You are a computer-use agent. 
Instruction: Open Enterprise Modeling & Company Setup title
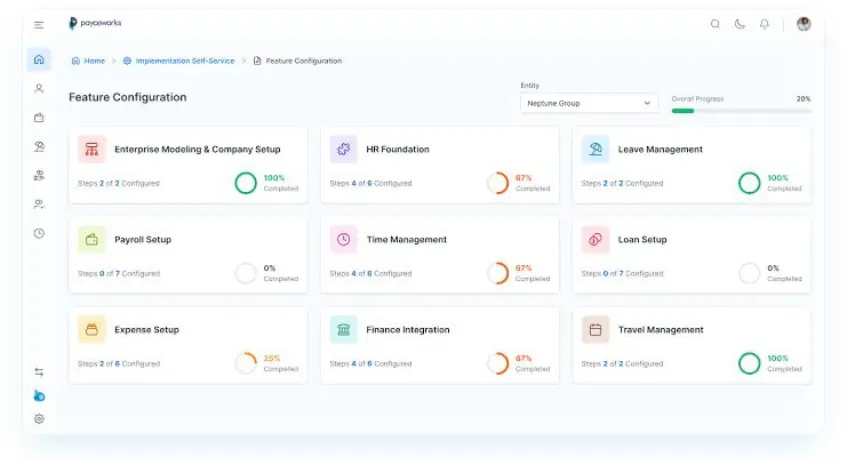click(197, 149)
